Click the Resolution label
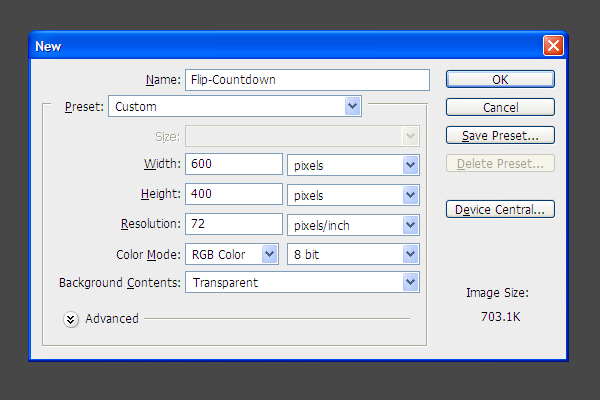Screen dimensions: 600x400 click(x=151, y=224)
